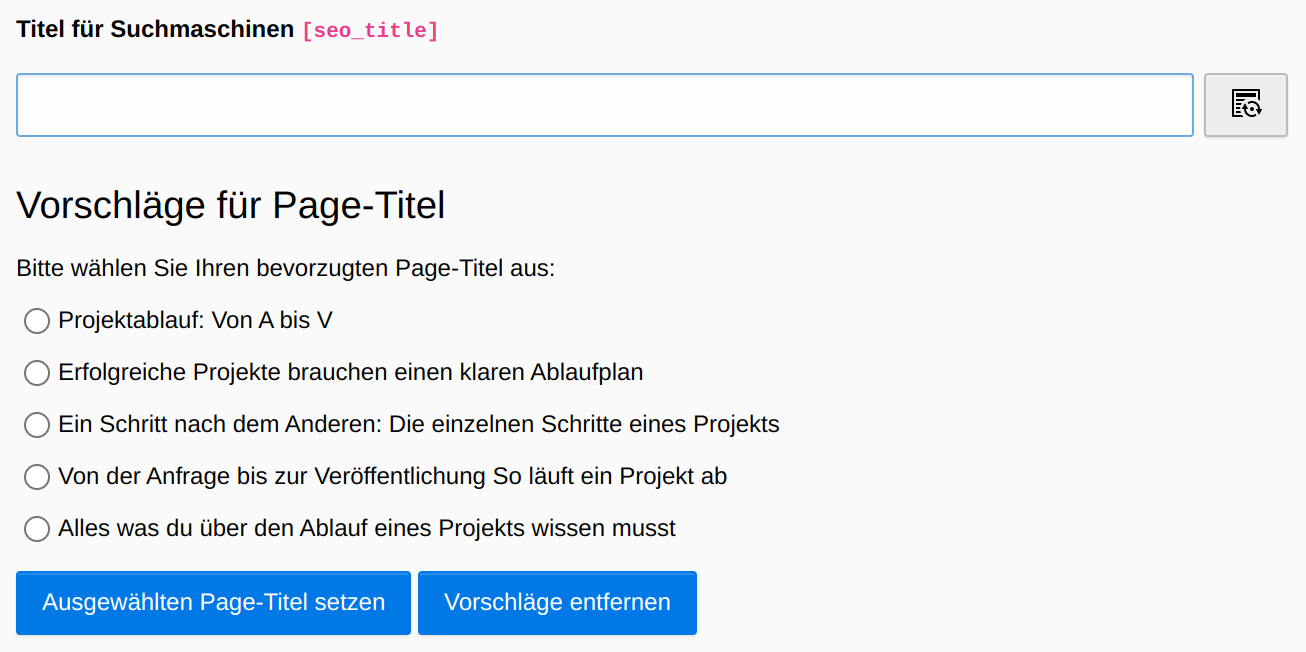
Task: Click the page-title suggestions icon button
Action: tap(1245, 104)
